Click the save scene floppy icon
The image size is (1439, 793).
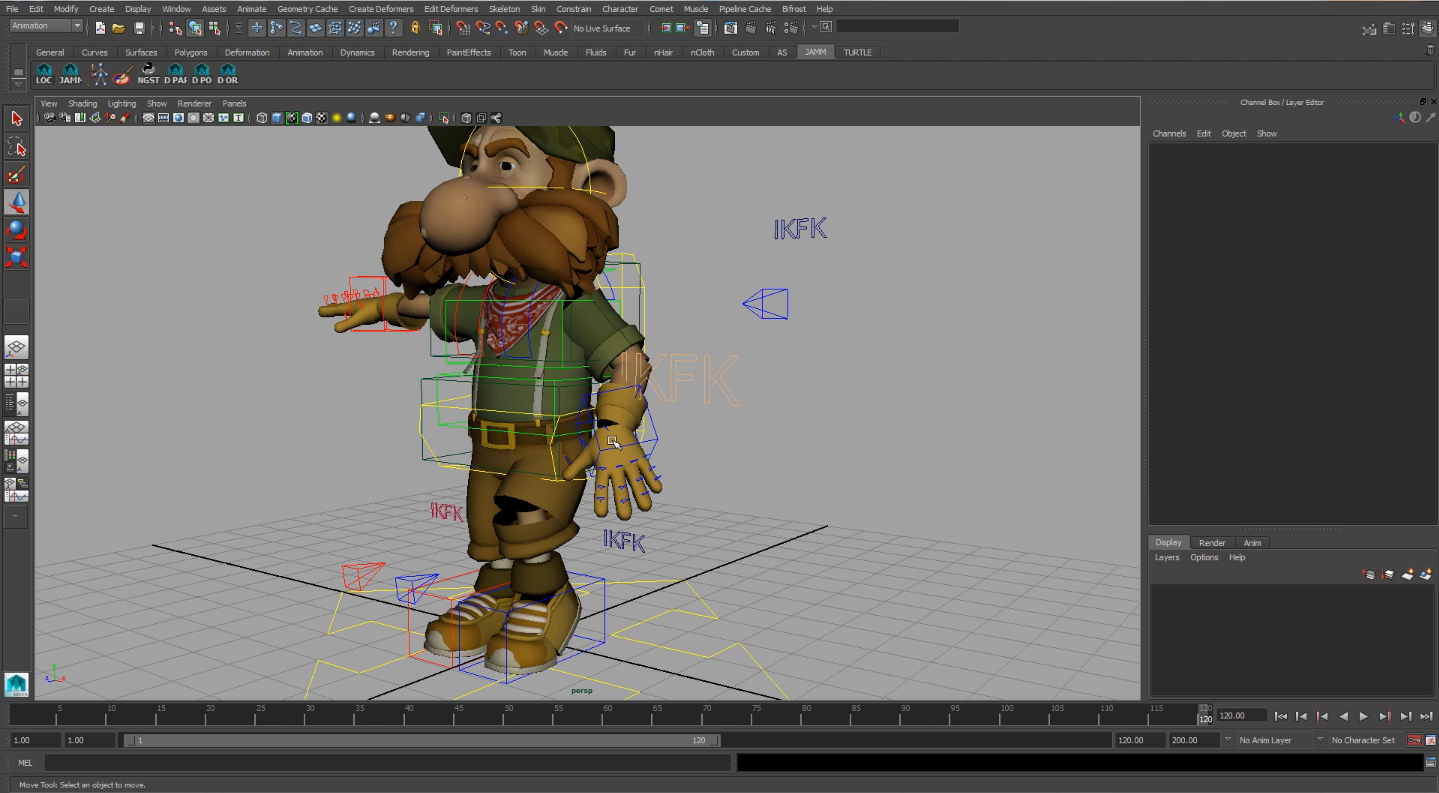pyautogui.click(x=139, y=28)
